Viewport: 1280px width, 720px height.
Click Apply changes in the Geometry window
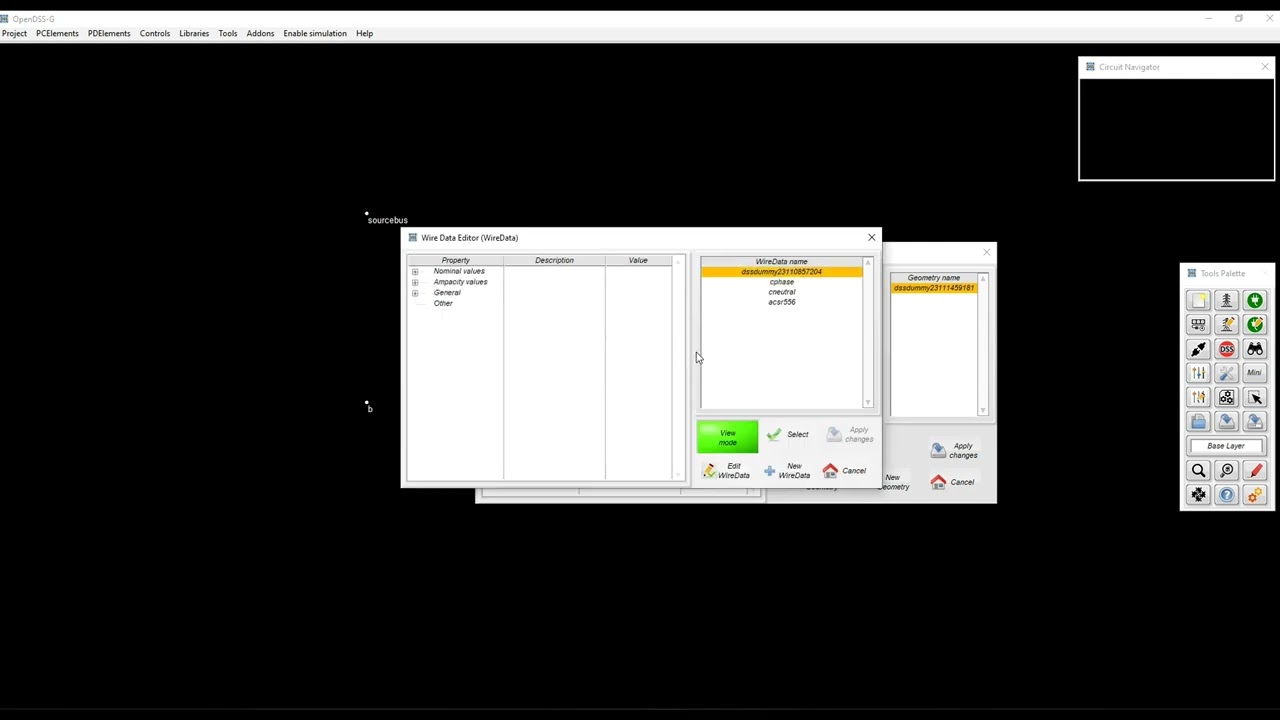(953, 451)
